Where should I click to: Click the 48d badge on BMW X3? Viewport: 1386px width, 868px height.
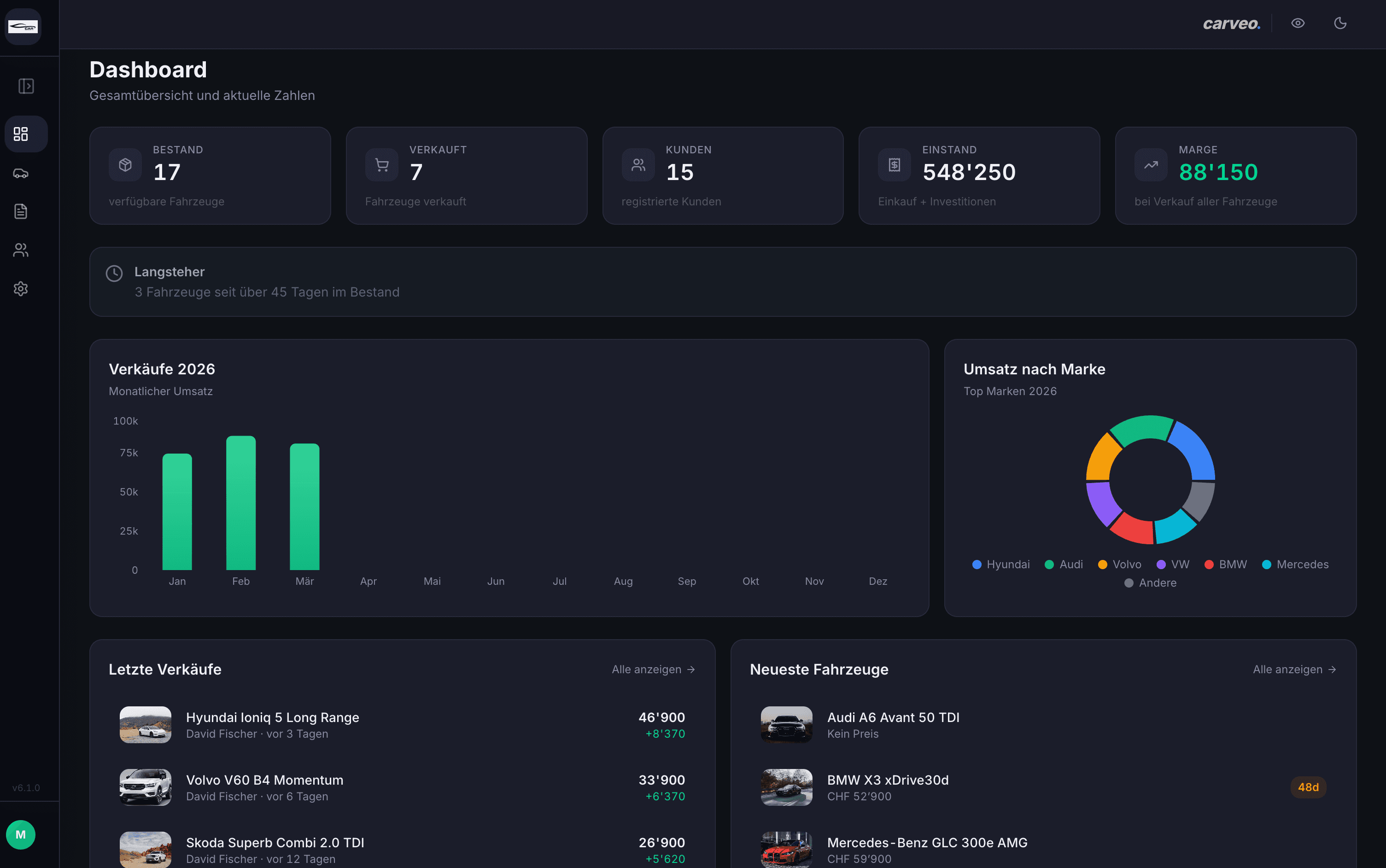coord(1308,787)
